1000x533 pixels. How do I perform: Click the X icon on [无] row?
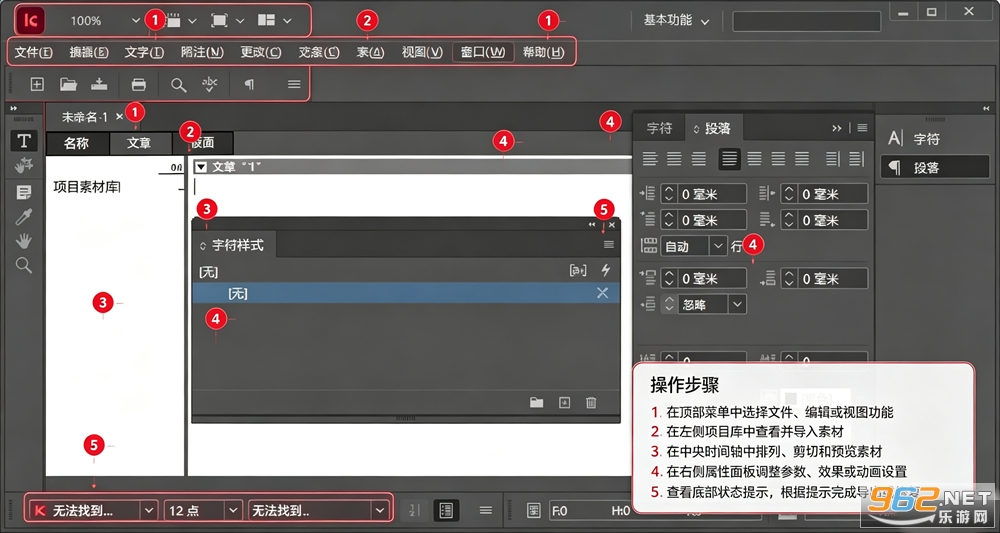coord(602,293)
